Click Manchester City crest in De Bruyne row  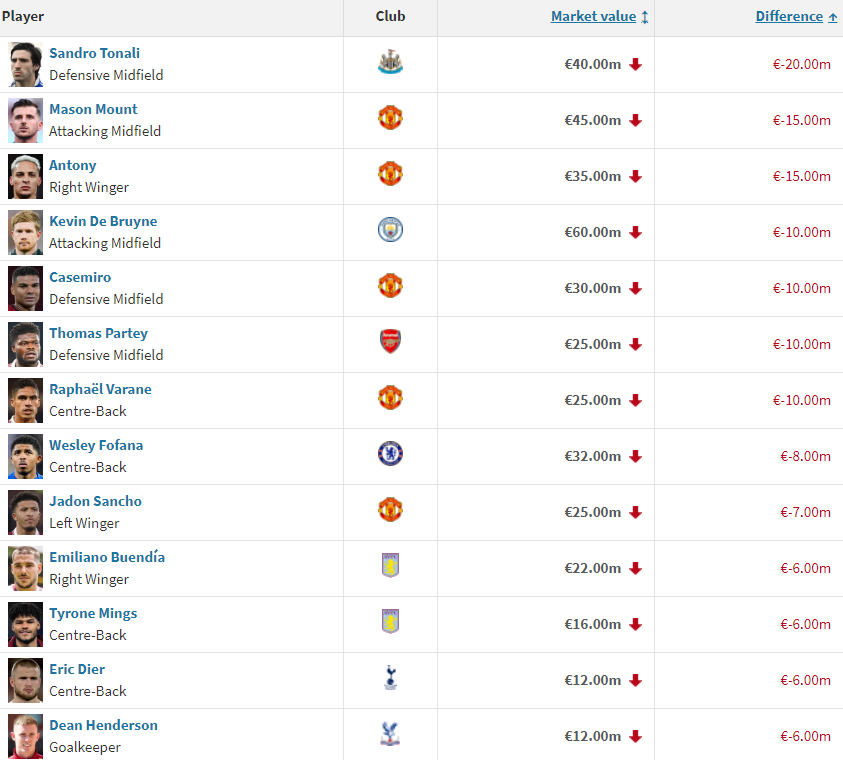[390, 232]
